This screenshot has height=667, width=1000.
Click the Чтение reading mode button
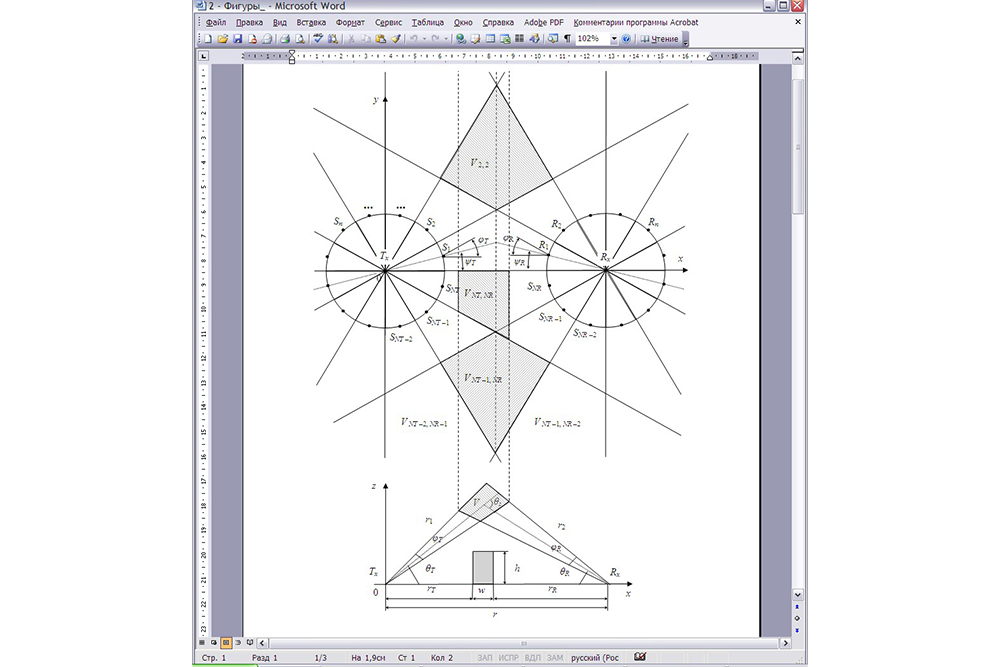click(x=659, y=39)
